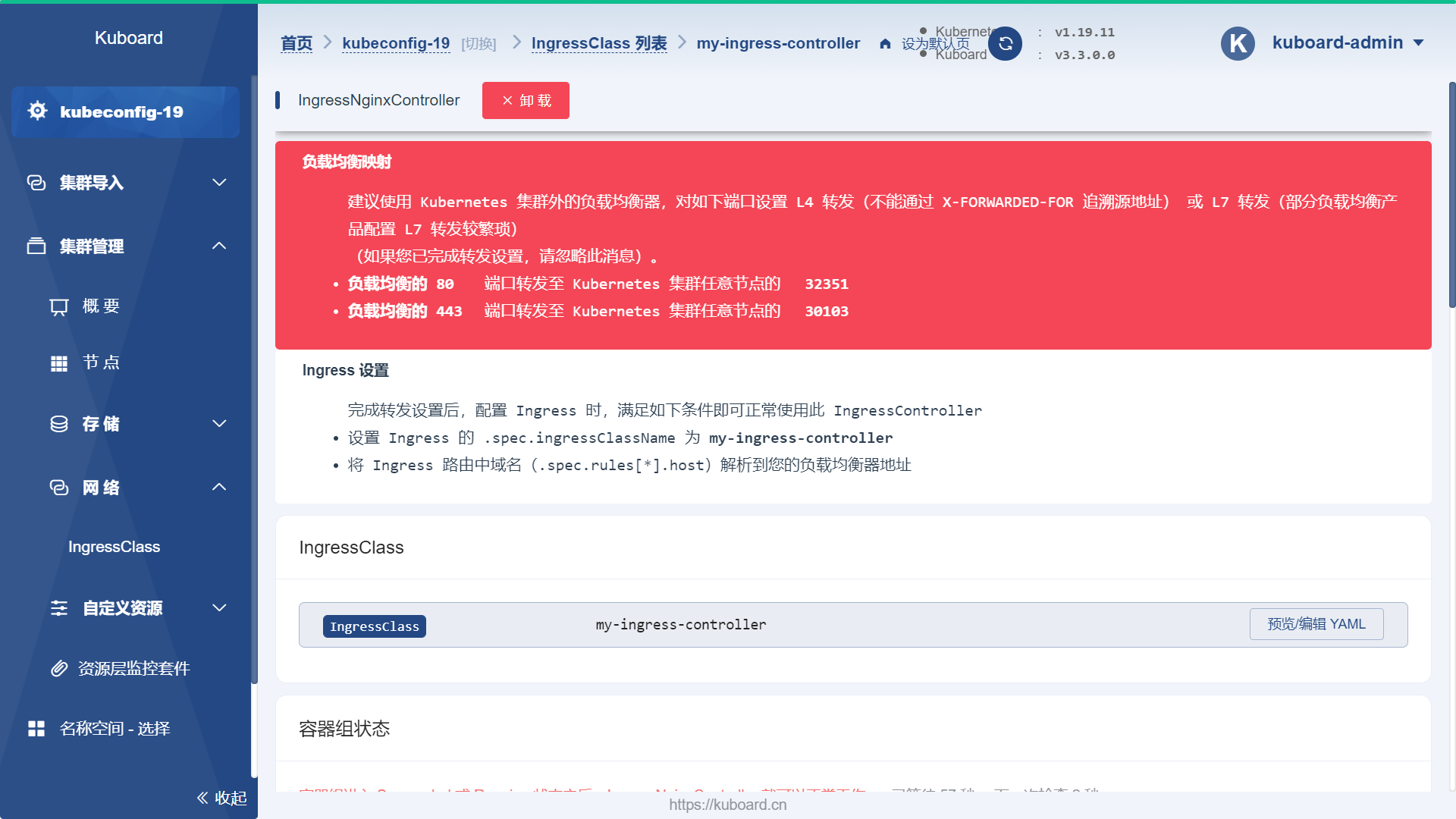
Task: Click the double-chevron collapse icon beside 收起
Action: tap(202, 798)
